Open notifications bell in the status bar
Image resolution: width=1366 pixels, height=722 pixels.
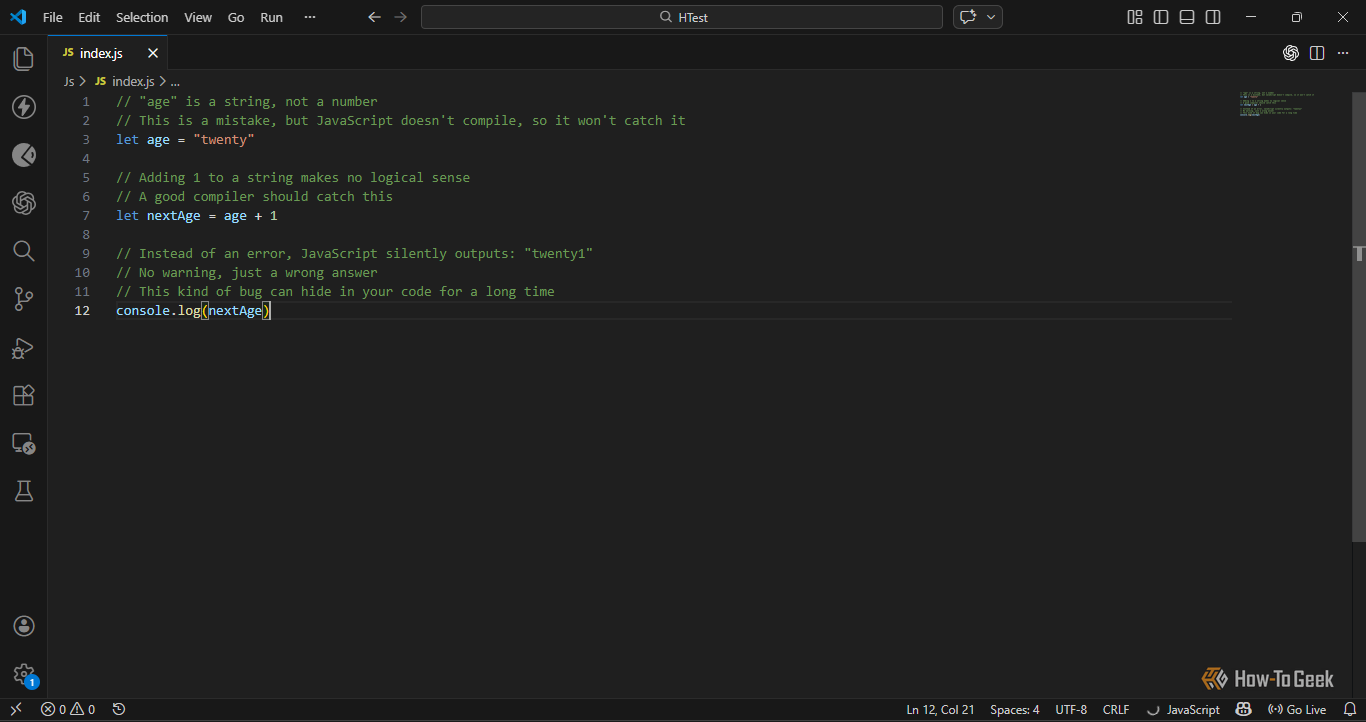[x=1349, y=709]
